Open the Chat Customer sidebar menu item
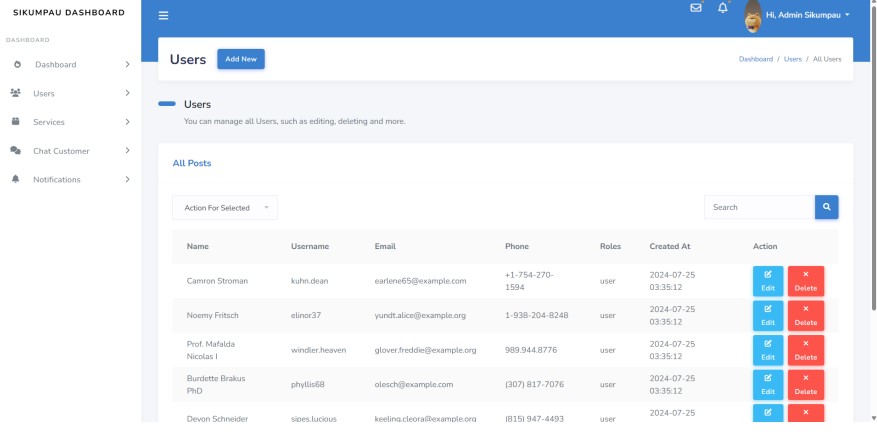877x437 pixels. 70,151
